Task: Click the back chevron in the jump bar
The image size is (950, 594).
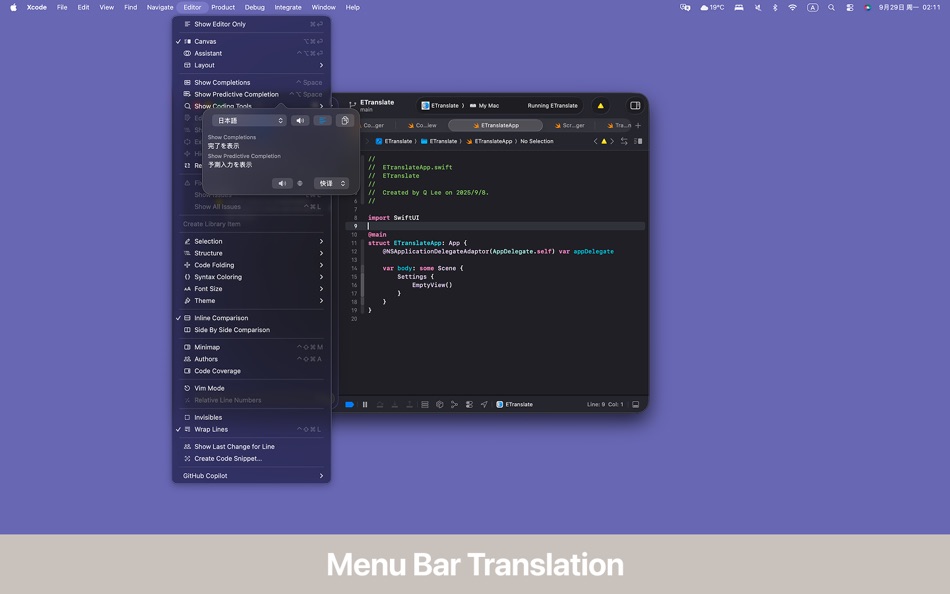Action: pos(596,141)
